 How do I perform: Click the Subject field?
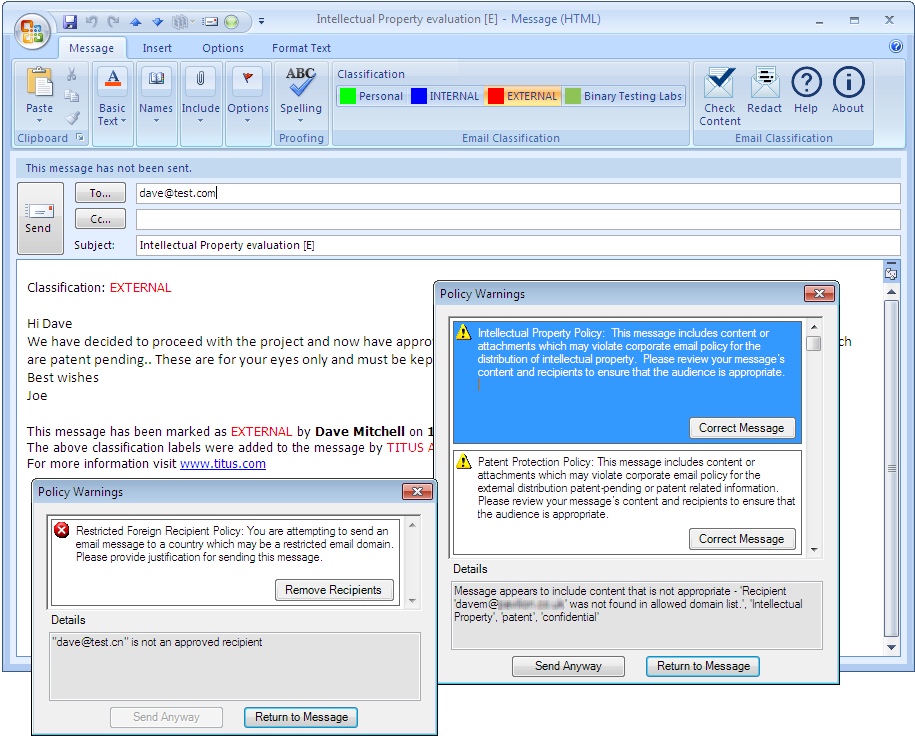pyautogui.click(x=518, y=245)
